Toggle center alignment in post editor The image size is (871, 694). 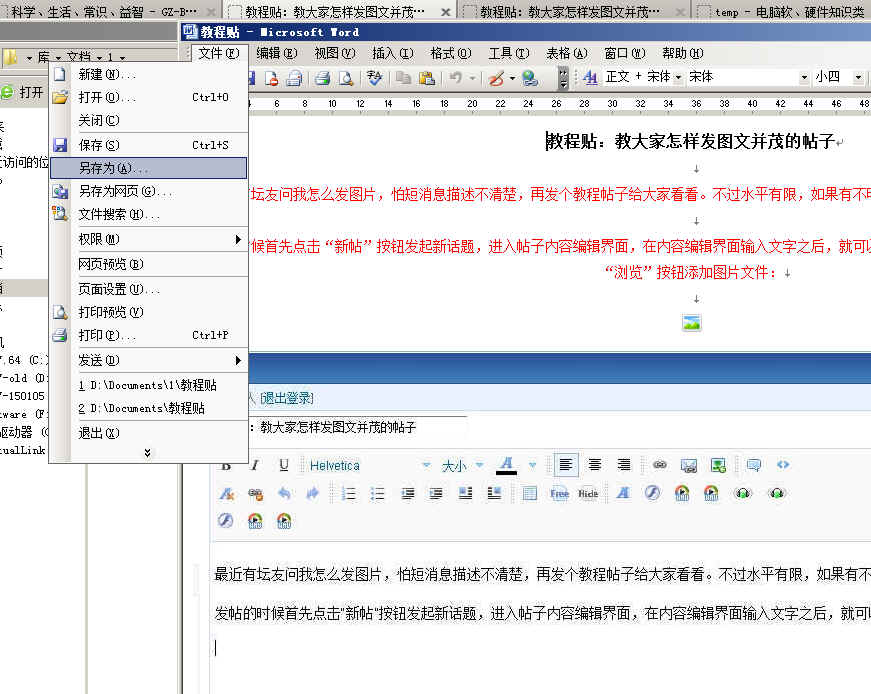595,465
